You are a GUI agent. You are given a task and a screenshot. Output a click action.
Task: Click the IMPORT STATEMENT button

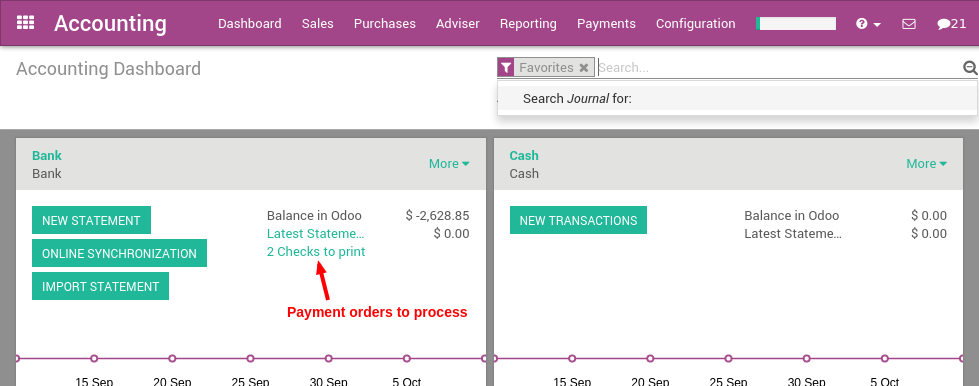coord(101,287)
